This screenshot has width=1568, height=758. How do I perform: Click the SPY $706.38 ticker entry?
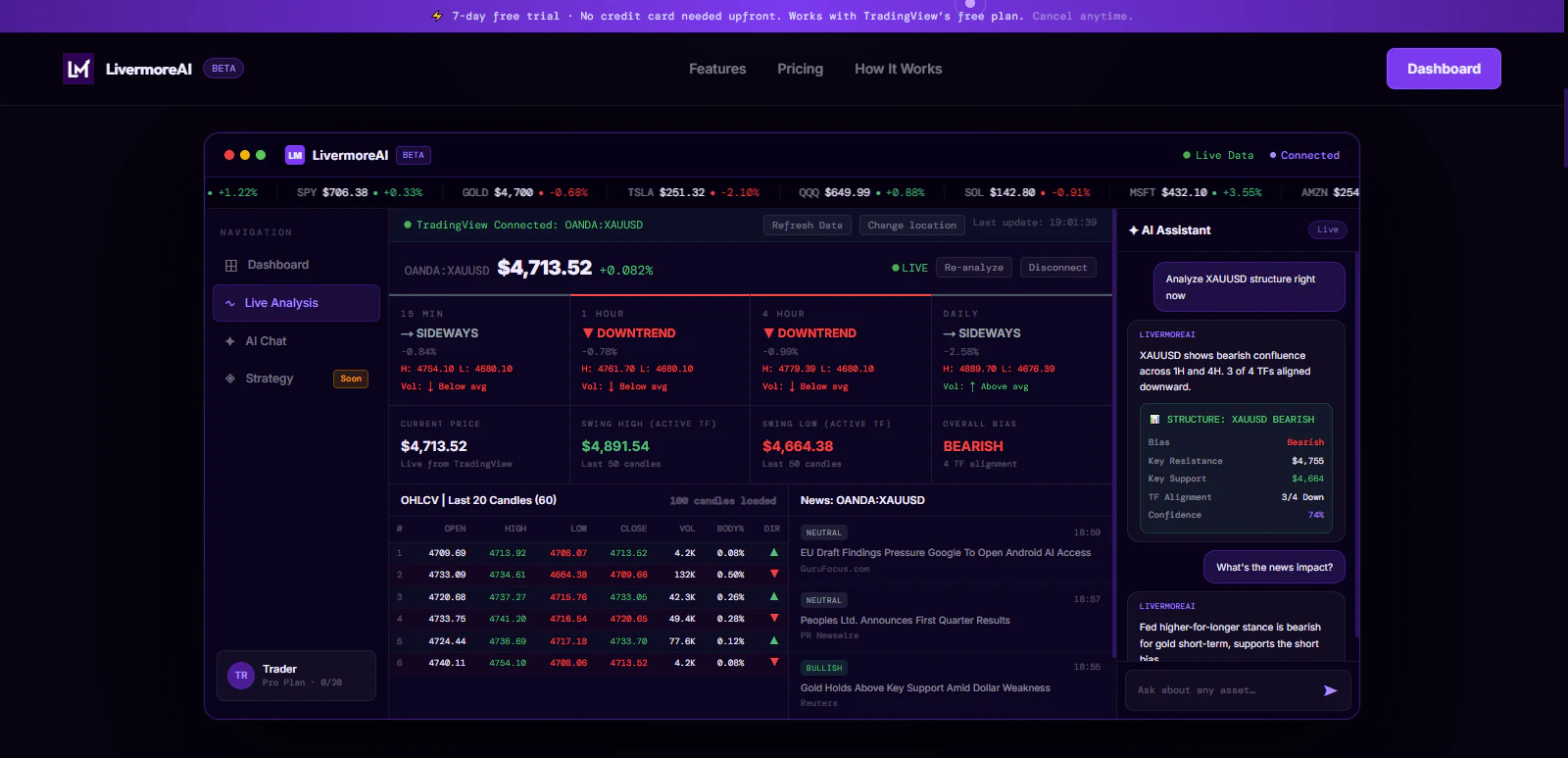(360, 192)
